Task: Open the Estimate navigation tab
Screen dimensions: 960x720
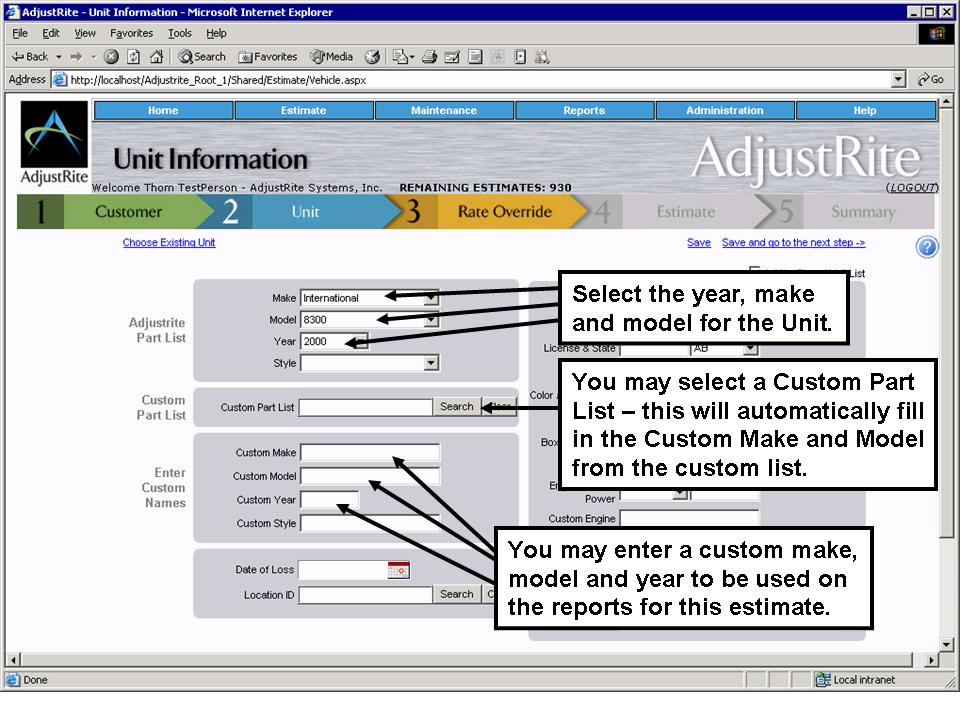Action: click(304, 110)
